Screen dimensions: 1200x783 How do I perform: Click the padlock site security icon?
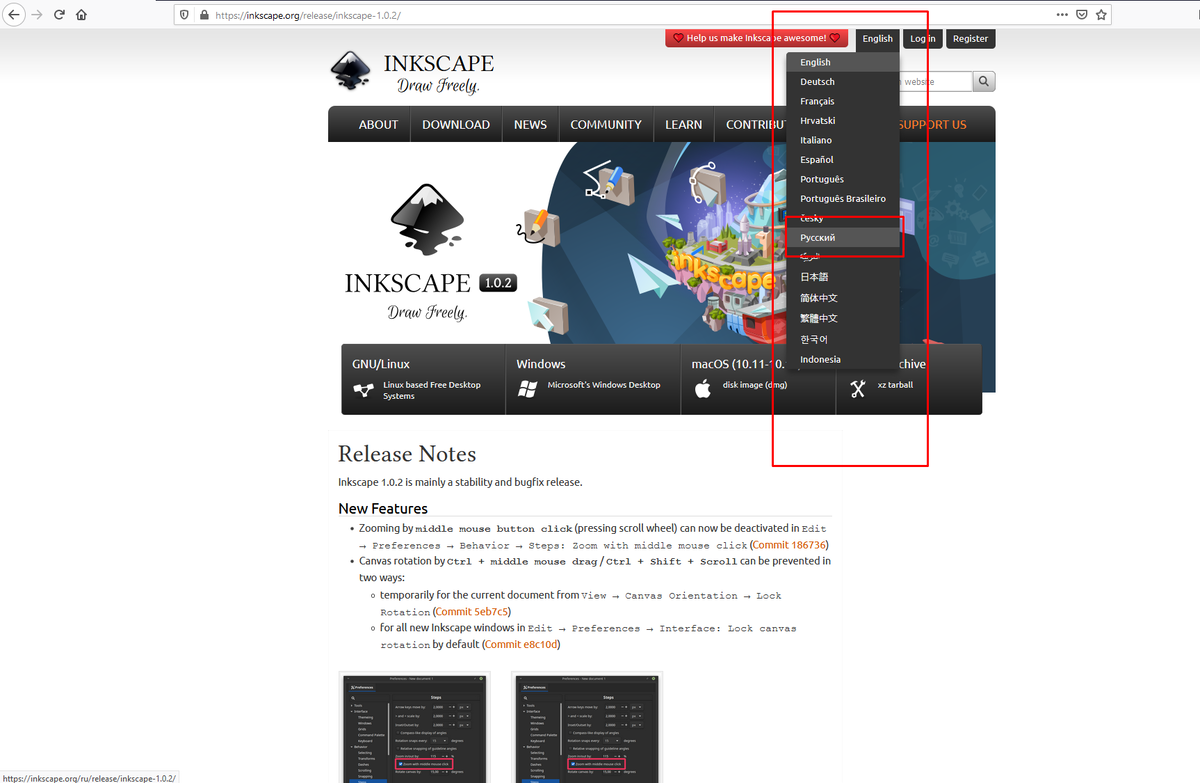click(204, 16)
